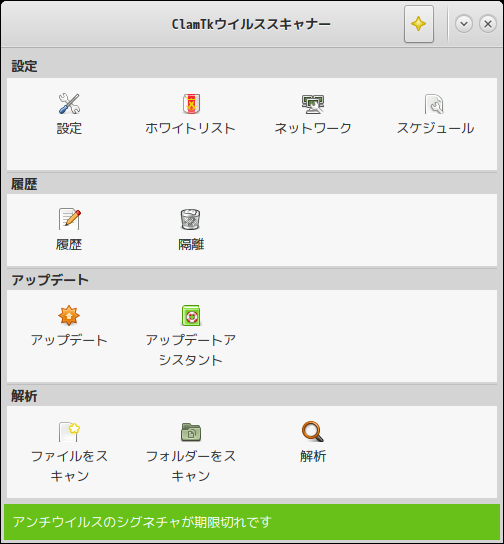Screen dimensions: 504x544
Task: Select the フォルダーをスキャン text label
Action: (x=191, y=466)
